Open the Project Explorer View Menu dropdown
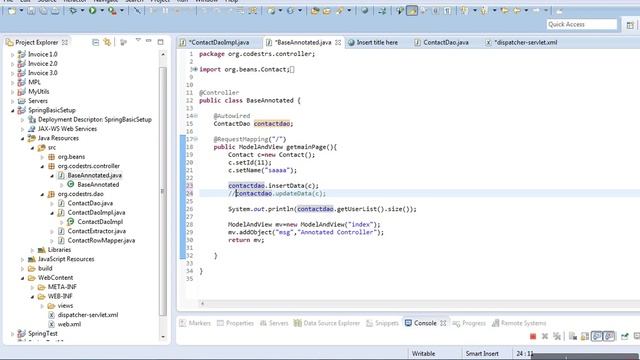 coord(138,41)
